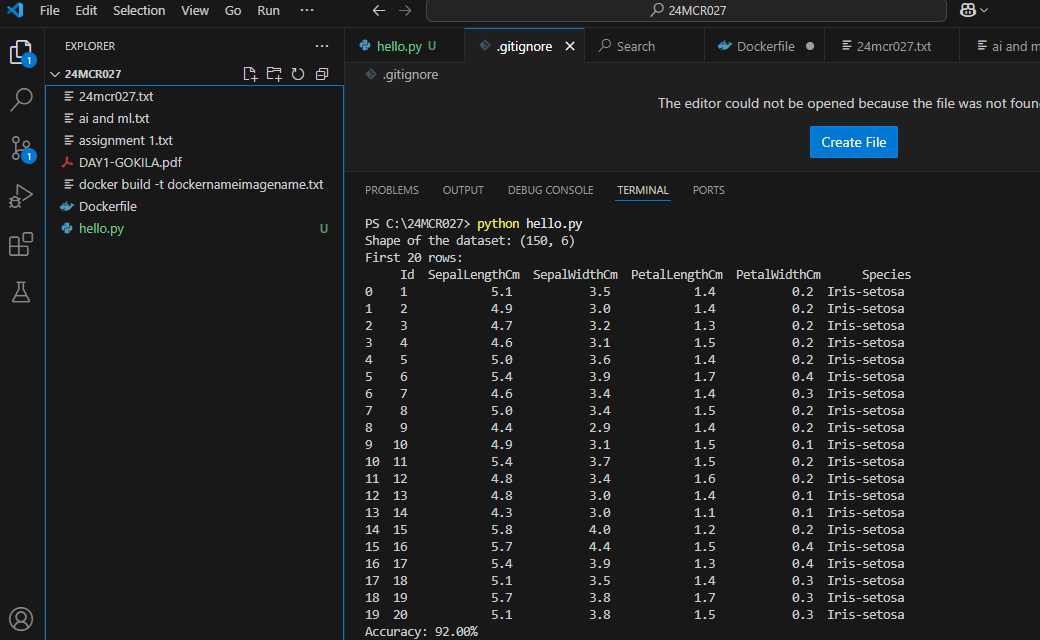Open the Selection menu
The width and height of the screenshot is (1040, 640).
click(x=139, y=11)
